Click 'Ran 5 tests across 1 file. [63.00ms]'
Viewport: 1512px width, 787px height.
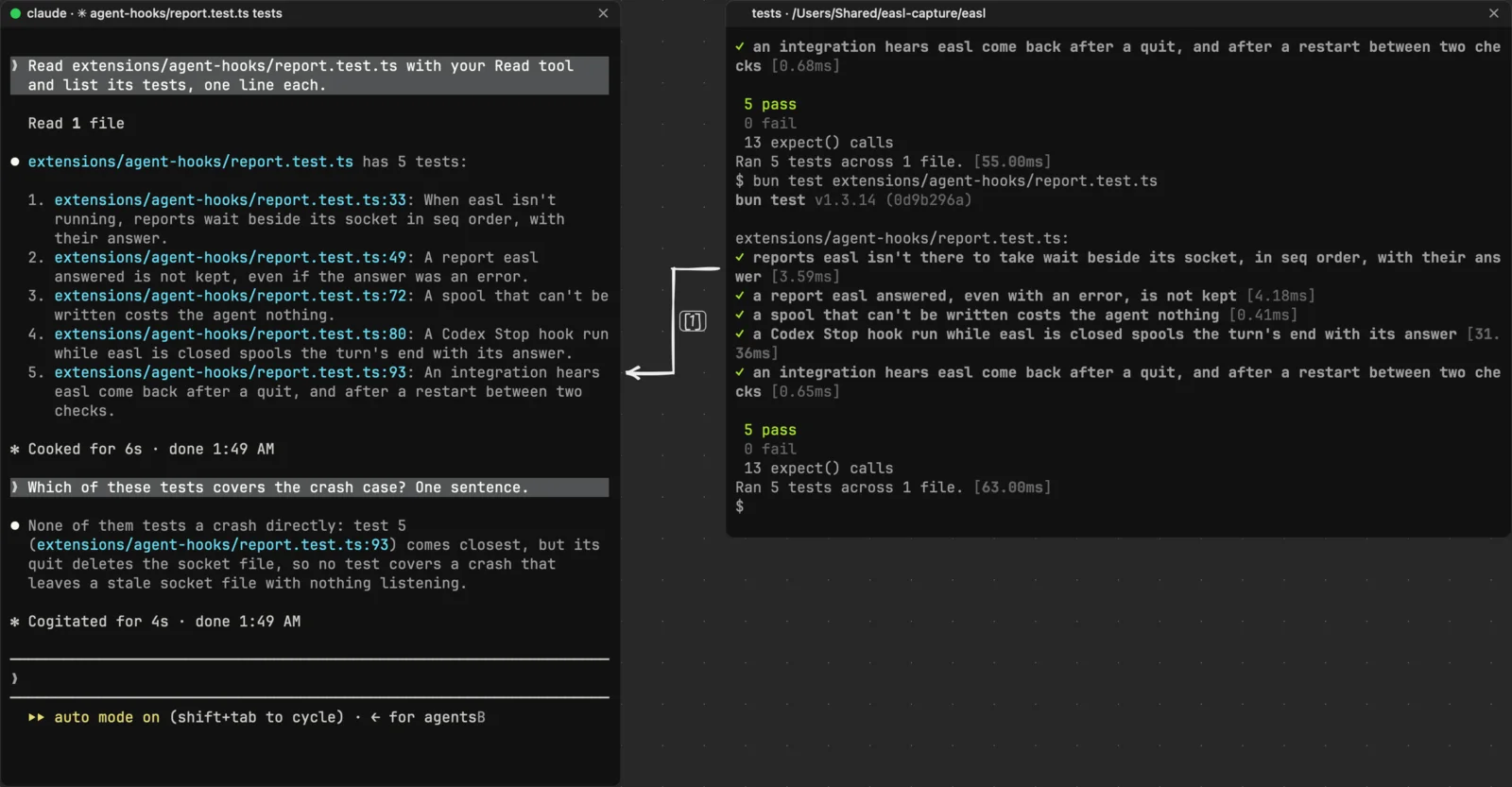893,488
